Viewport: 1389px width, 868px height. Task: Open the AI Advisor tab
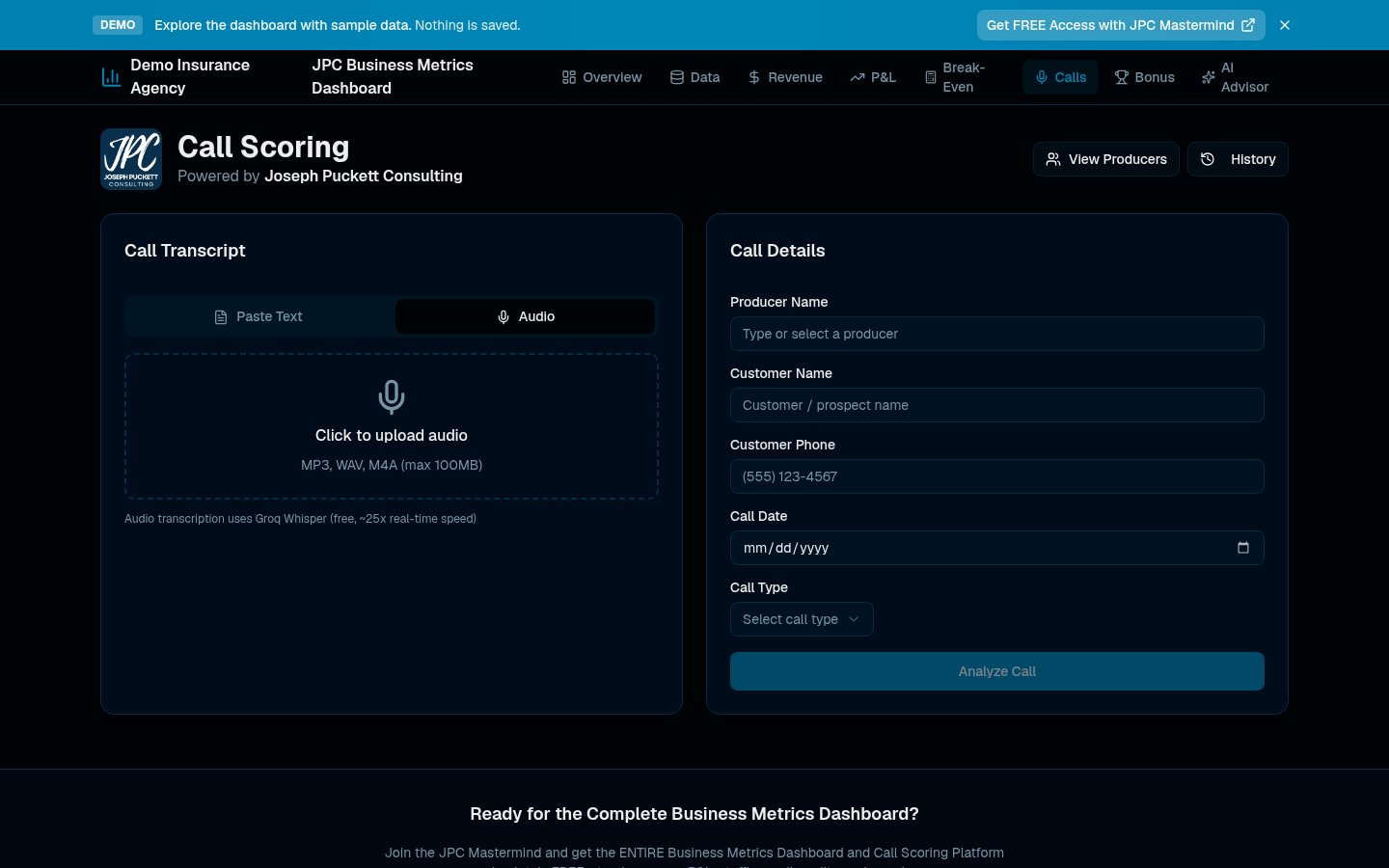pyautogui.click(x=1239, y=77)
